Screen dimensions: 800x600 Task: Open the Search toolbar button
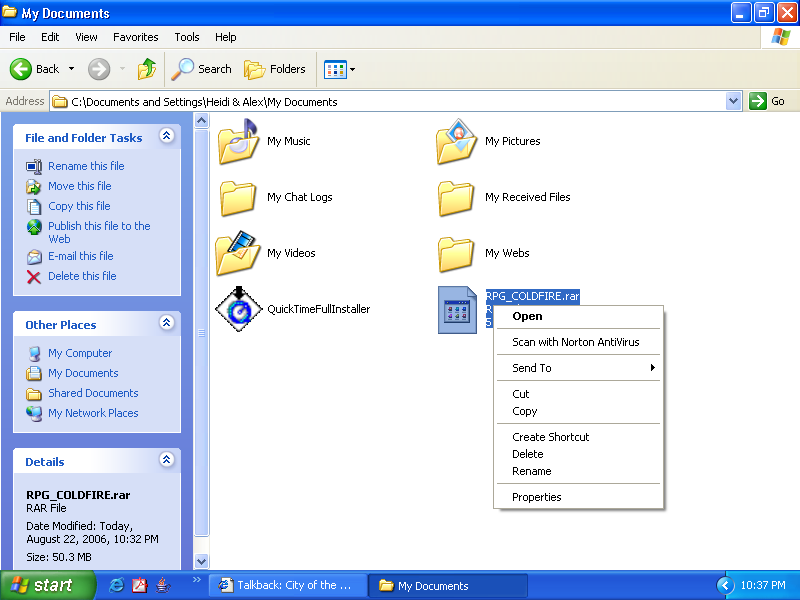201,69
